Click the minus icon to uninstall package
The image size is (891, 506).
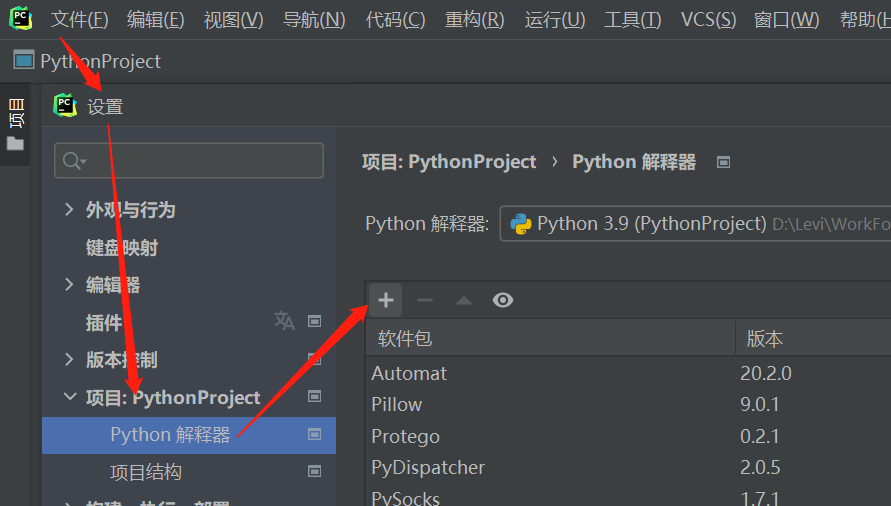pyautogui.click(x=425, y=300)
